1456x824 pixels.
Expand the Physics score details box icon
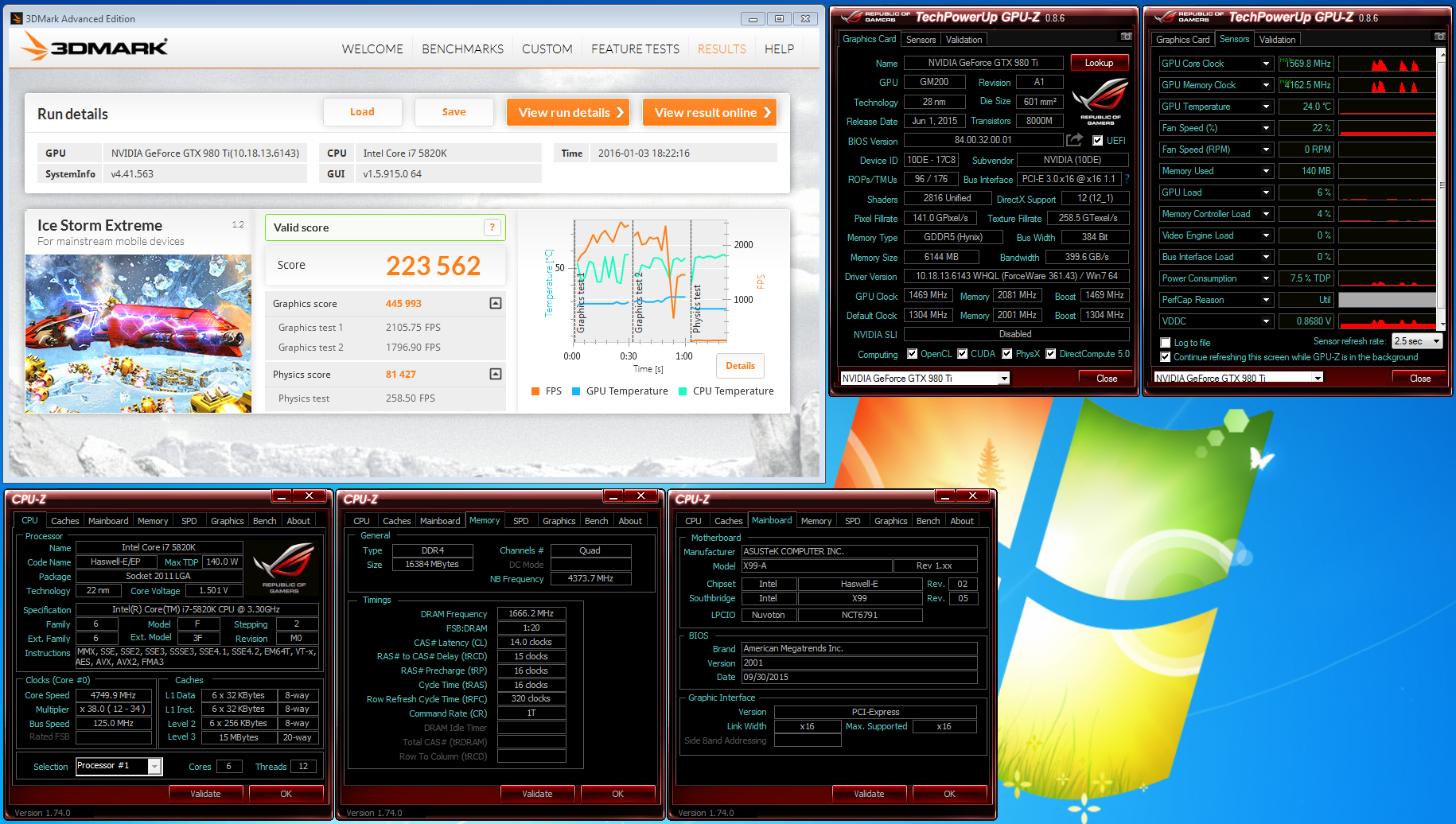(496, 374)
